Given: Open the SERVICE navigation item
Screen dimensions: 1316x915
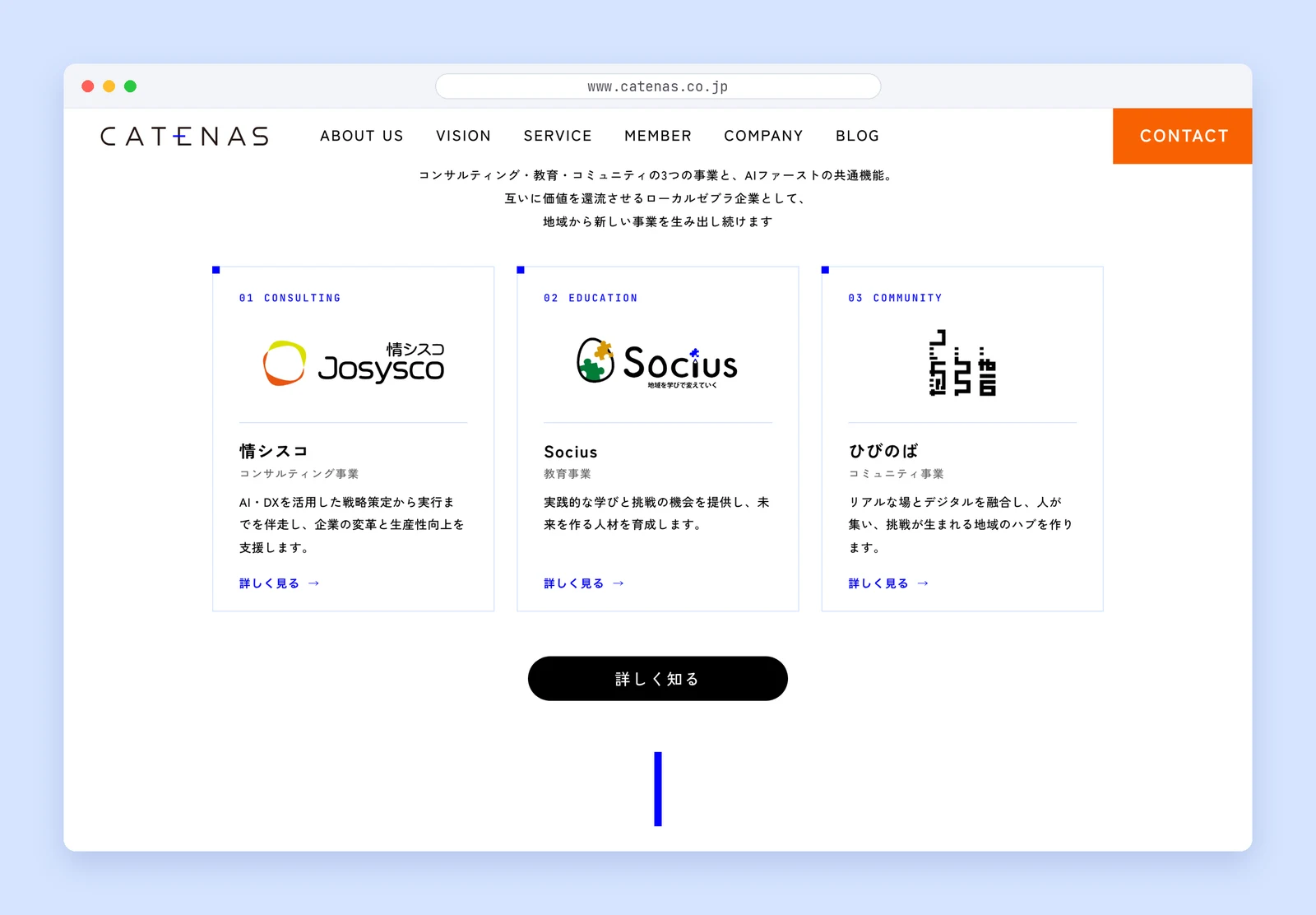Looking at the screenshot, I should [x=558, y=136].
